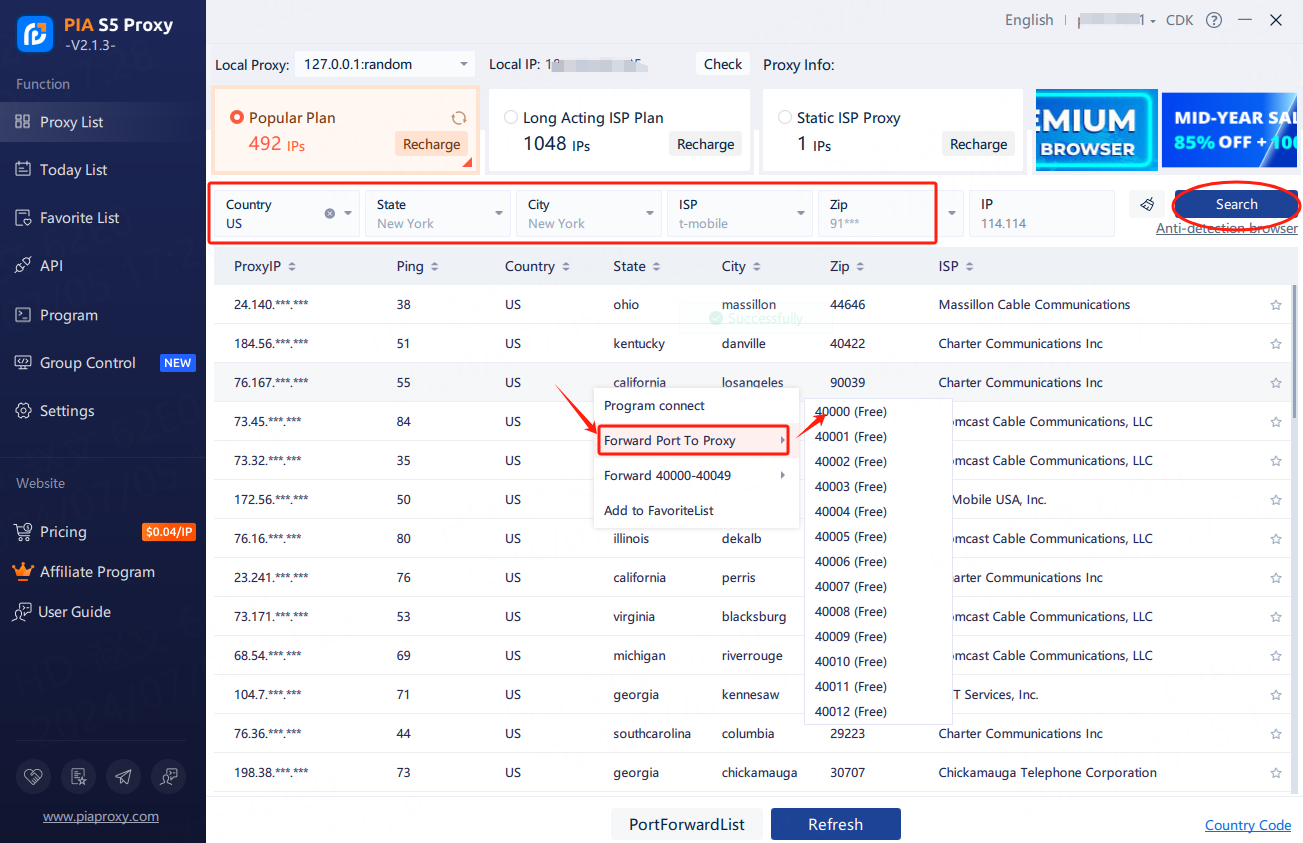1303x843 pixels.
Task: Choose Add to FavoriteList in context menu
Action: (x=696, y=511)
